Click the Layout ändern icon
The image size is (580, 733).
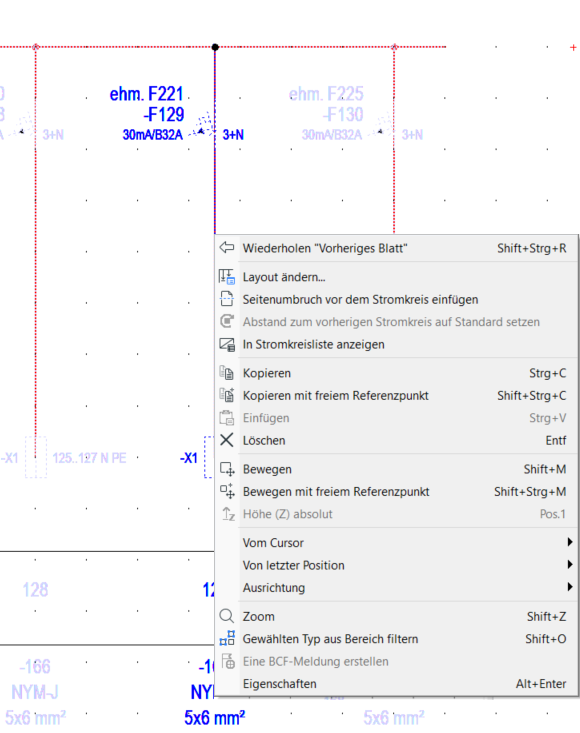[x=227, y=277]
